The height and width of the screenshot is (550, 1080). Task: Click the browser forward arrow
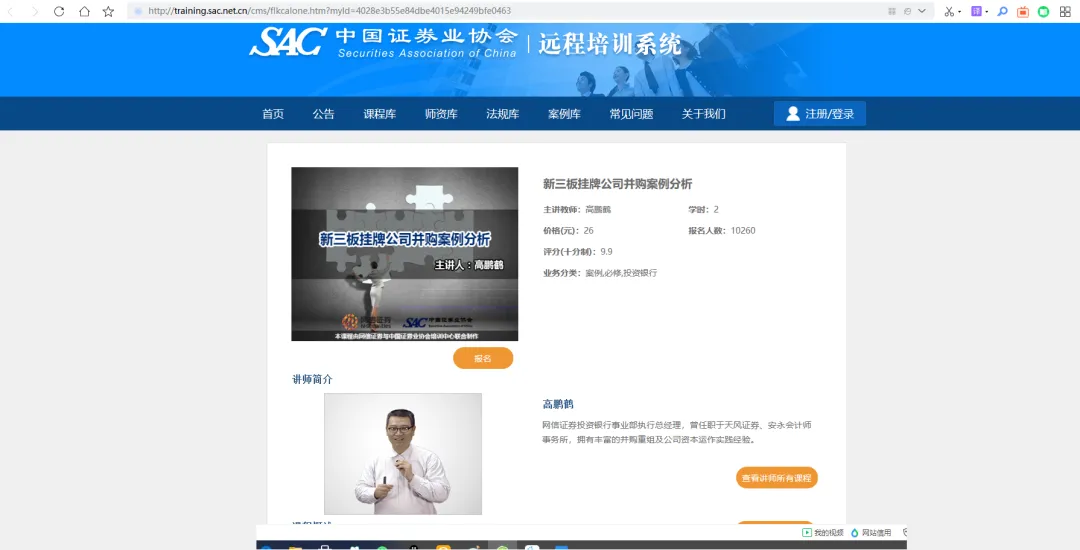pyautogui.click(x=35, y=11)
